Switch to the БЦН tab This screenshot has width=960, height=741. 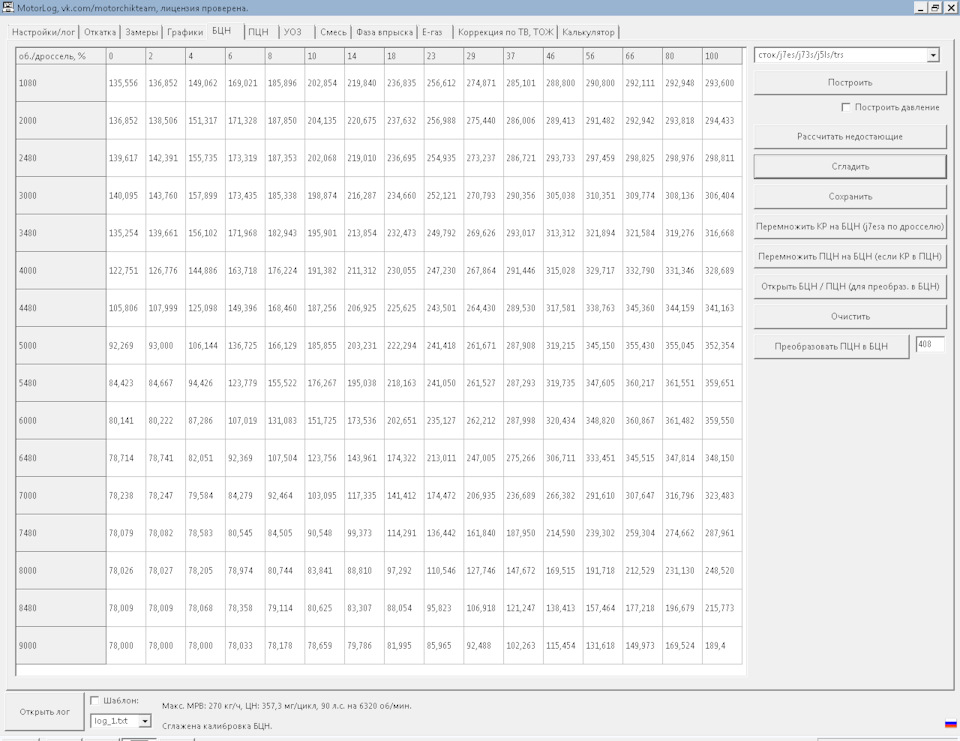[222, 31]
